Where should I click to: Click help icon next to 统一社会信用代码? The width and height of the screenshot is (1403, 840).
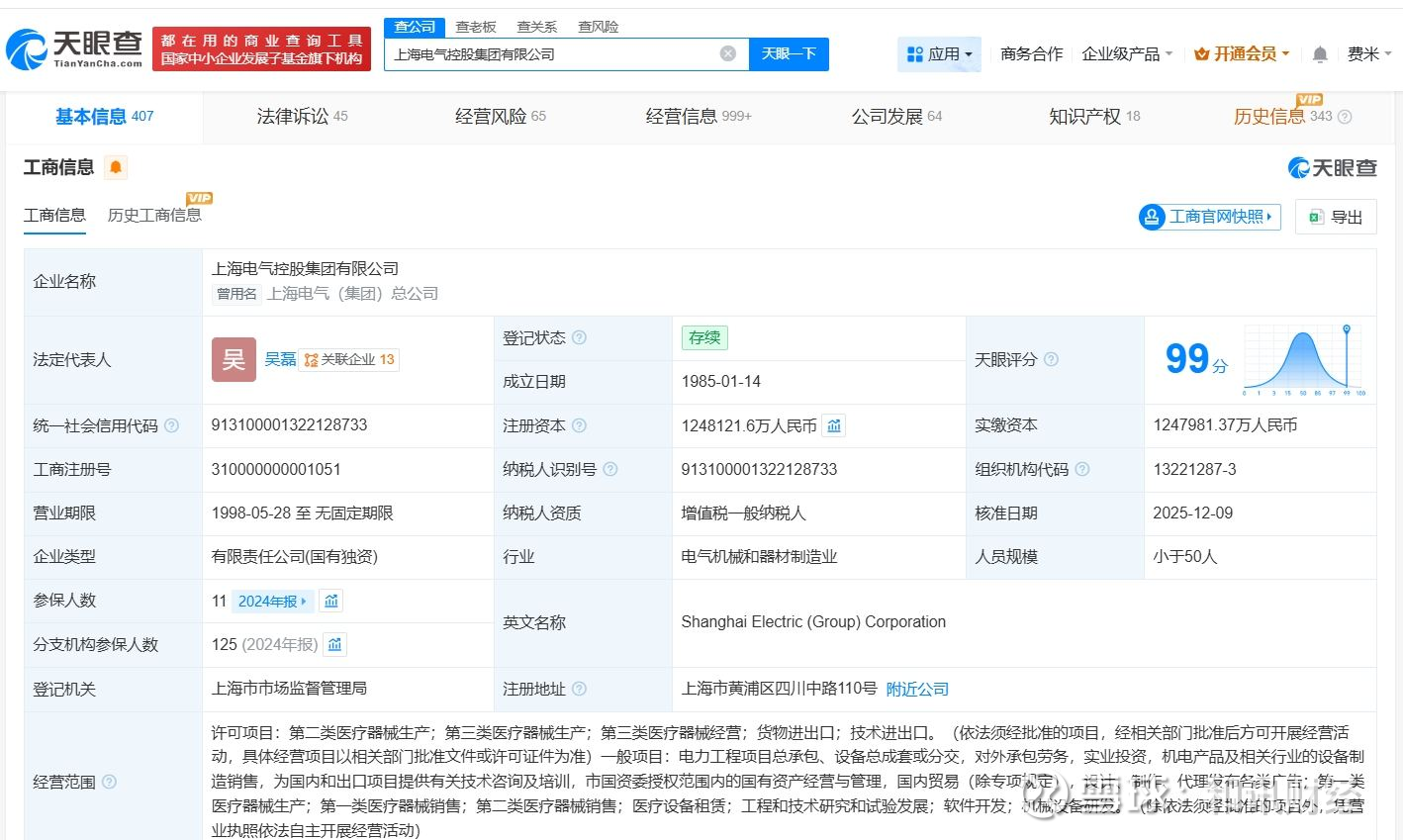(171, 425)
